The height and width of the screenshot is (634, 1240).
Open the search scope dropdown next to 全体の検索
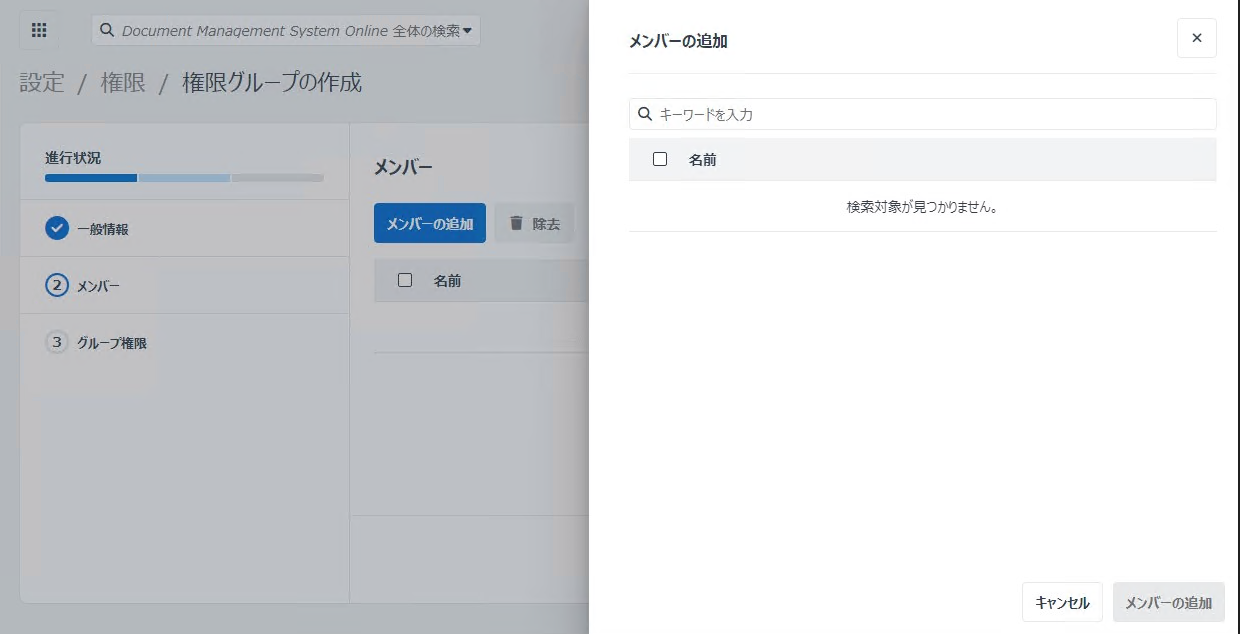pos(468,30)
